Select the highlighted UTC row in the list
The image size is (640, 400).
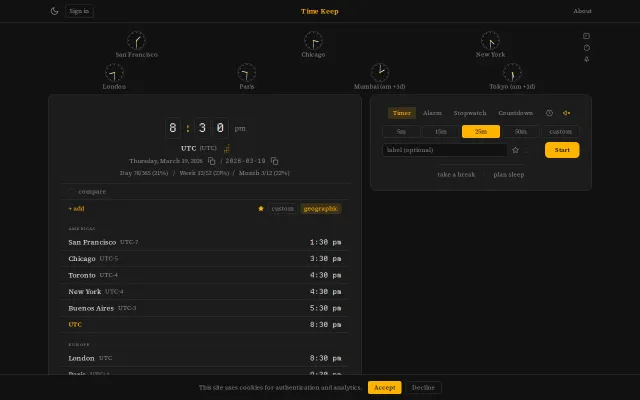[x=204, y=324]
